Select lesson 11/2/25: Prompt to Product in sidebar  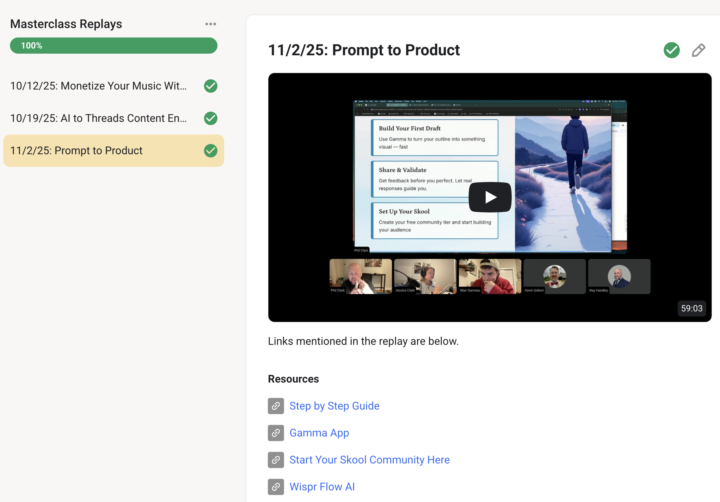113,151
